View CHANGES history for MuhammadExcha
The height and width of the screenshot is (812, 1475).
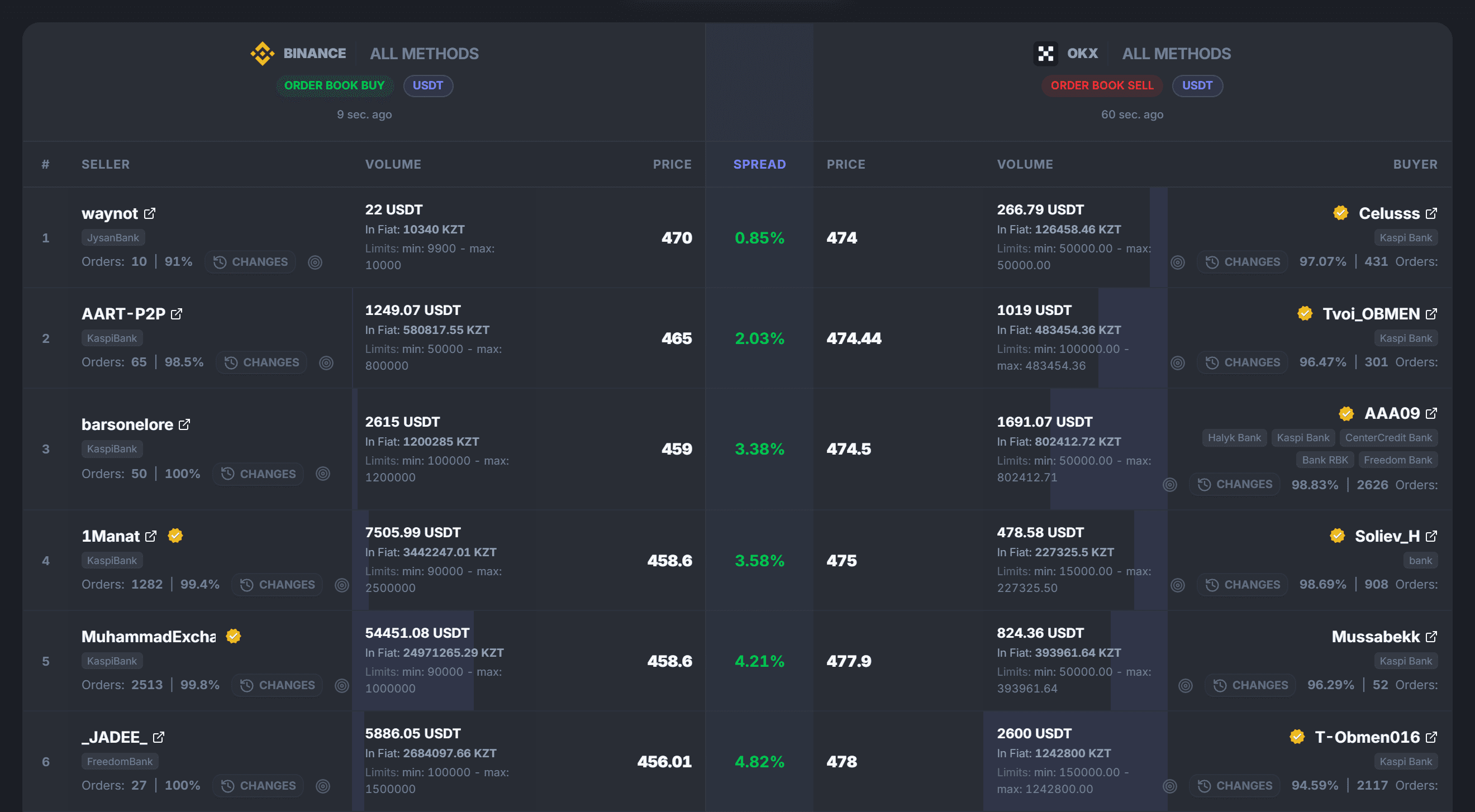277,686
